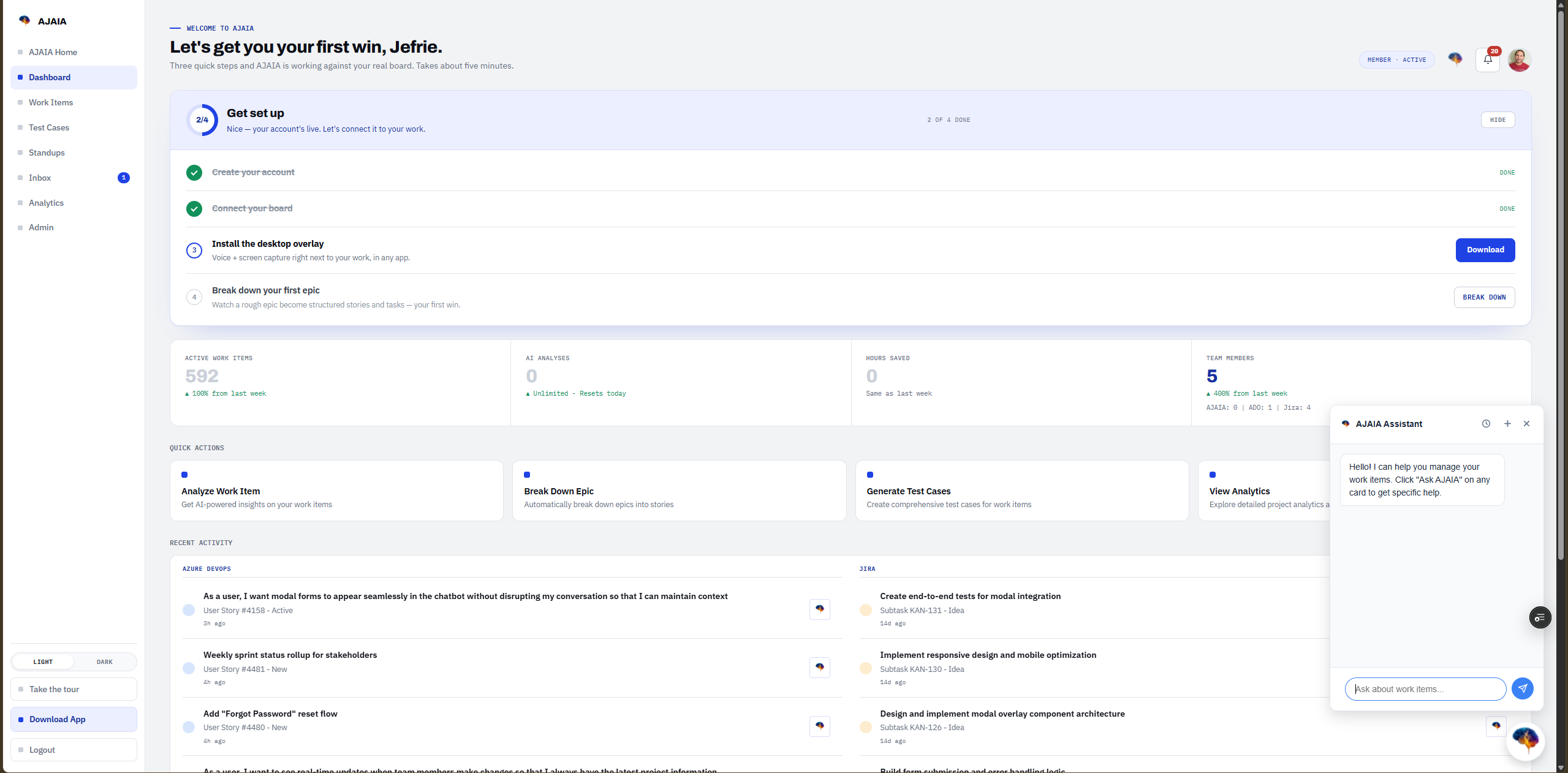Ask AJAIA about User Story #4481
The width and height of the screenshot is (1568, 773).
pyautogui.click(x=820, y=668)
